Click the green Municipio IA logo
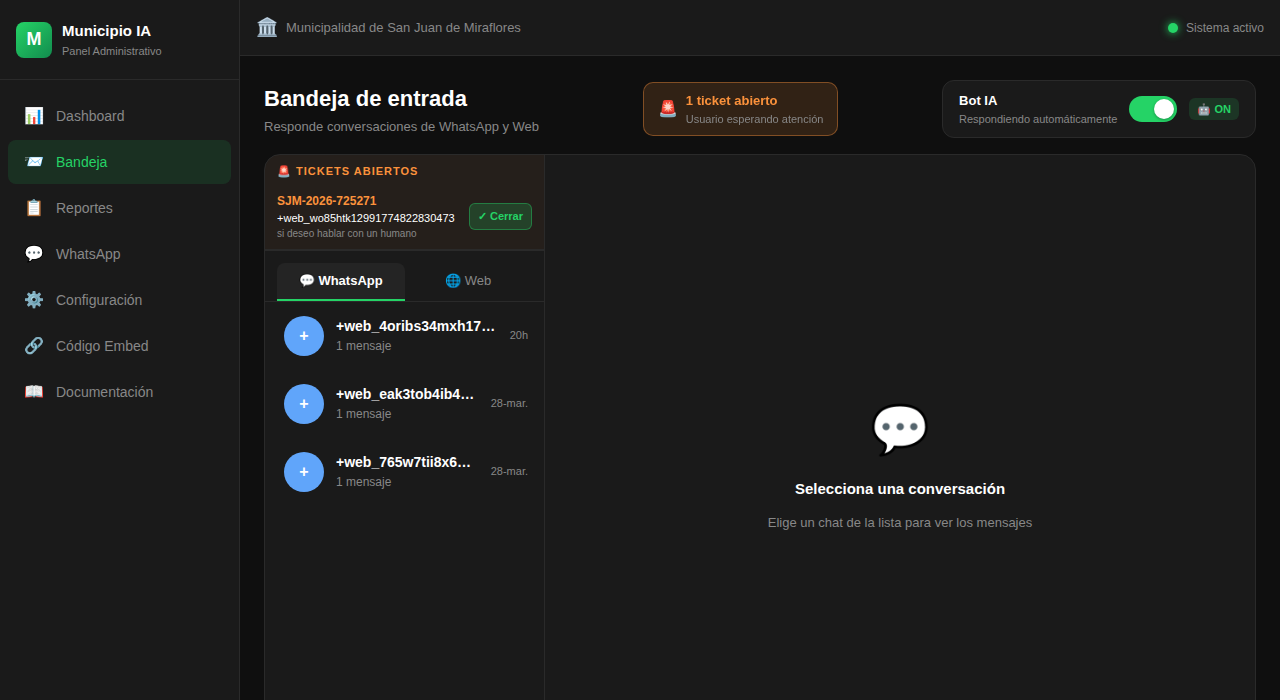The height and width of the screenshot is (700, 1280). coord(34,40)
